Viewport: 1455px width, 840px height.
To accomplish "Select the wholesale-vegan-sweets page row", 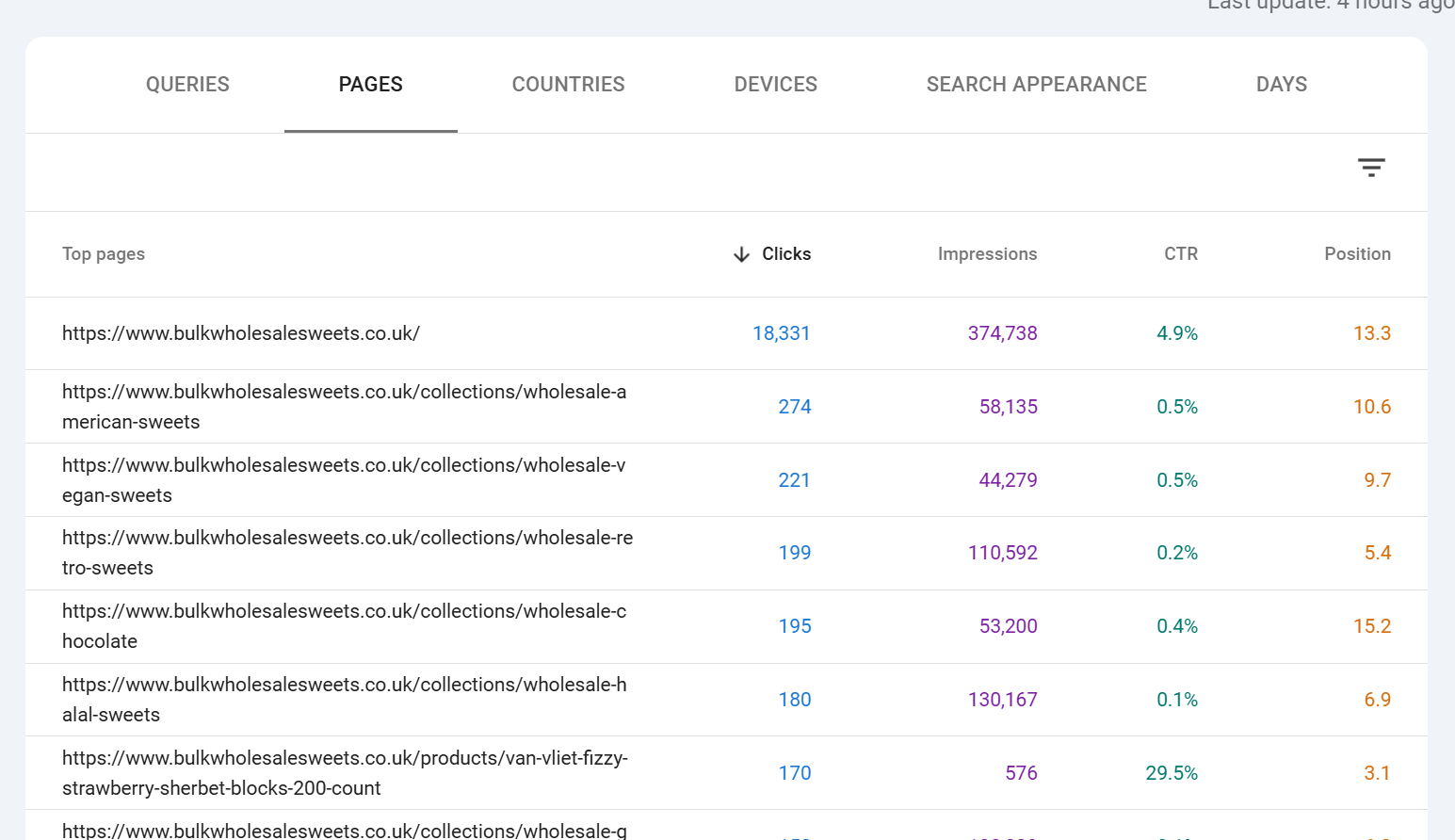I will point(344,480).
